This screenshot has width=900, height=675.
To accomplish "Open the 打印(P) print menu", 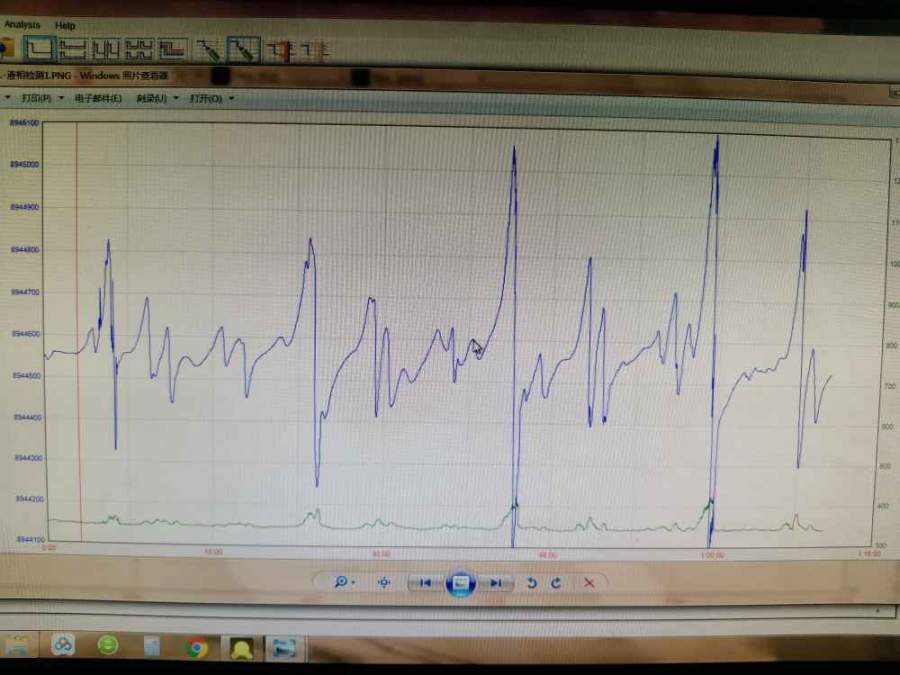I will point(37,98).
